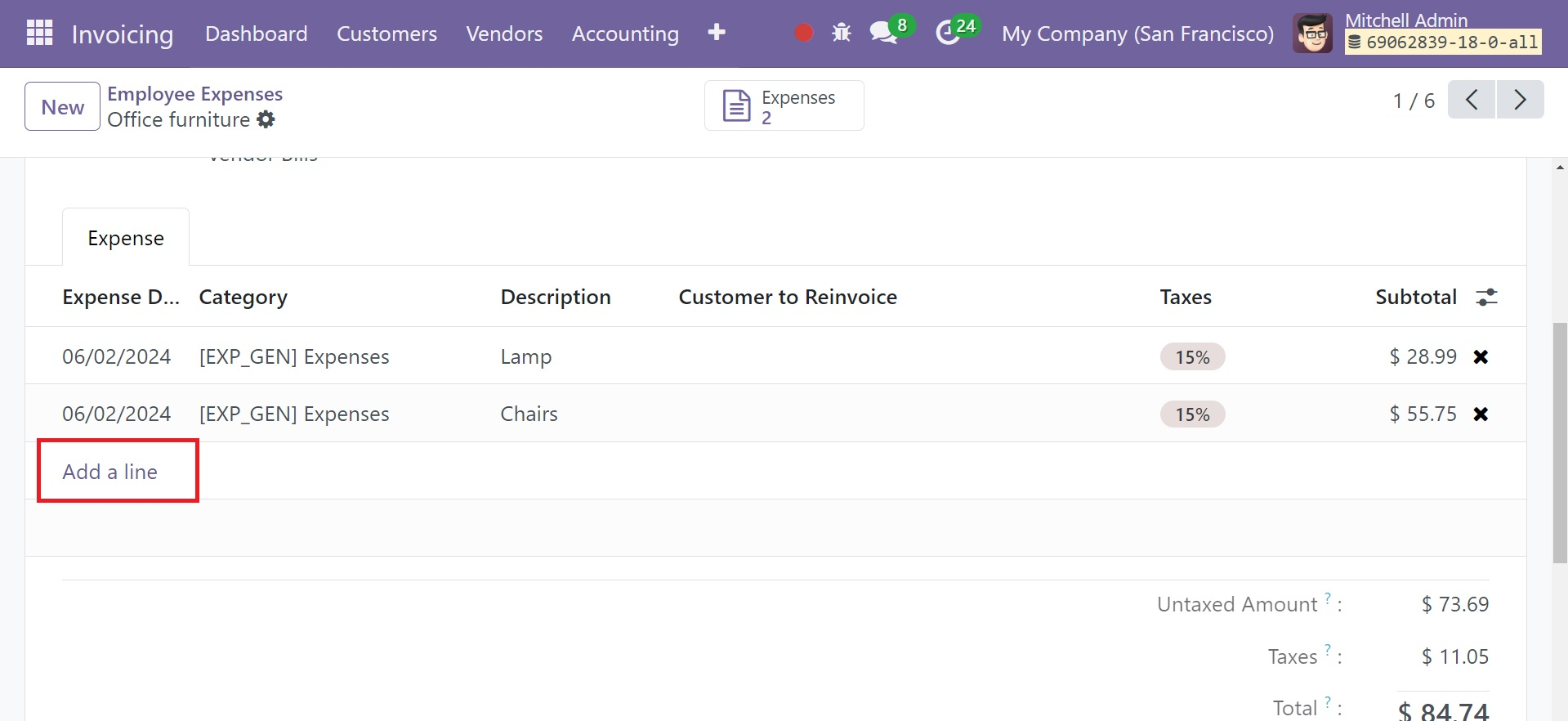Image resolution: width=1568 pixels, height=721 pixels.
Task: Click Mitchell Admin avatar picture
Action: click(x=1313, y=34)
